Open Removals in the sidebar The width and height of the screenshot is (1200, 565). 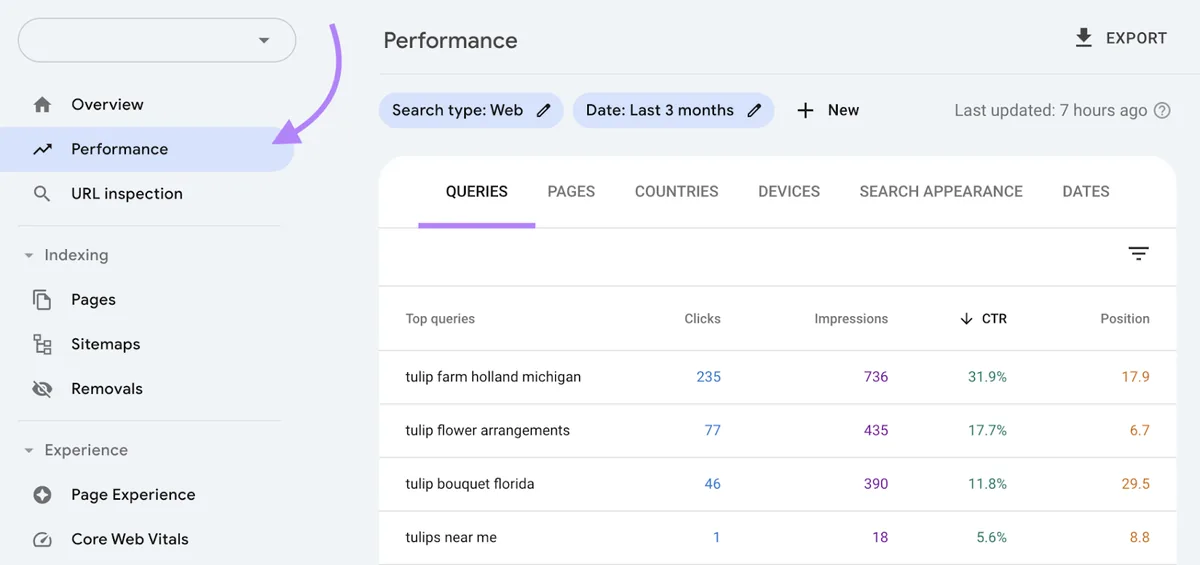pyautogui.click(x=107, y=389)
